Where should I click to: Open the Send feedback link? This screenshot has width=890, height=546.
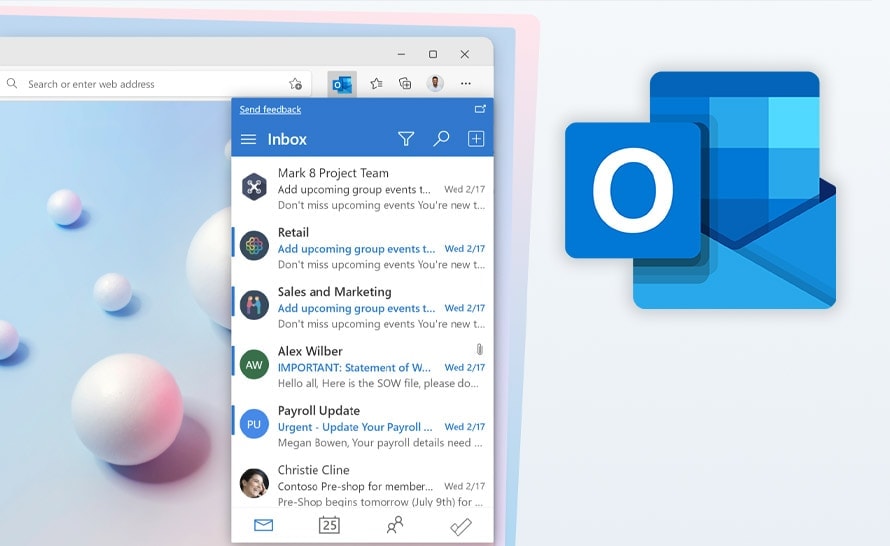[x=270, y=110]
